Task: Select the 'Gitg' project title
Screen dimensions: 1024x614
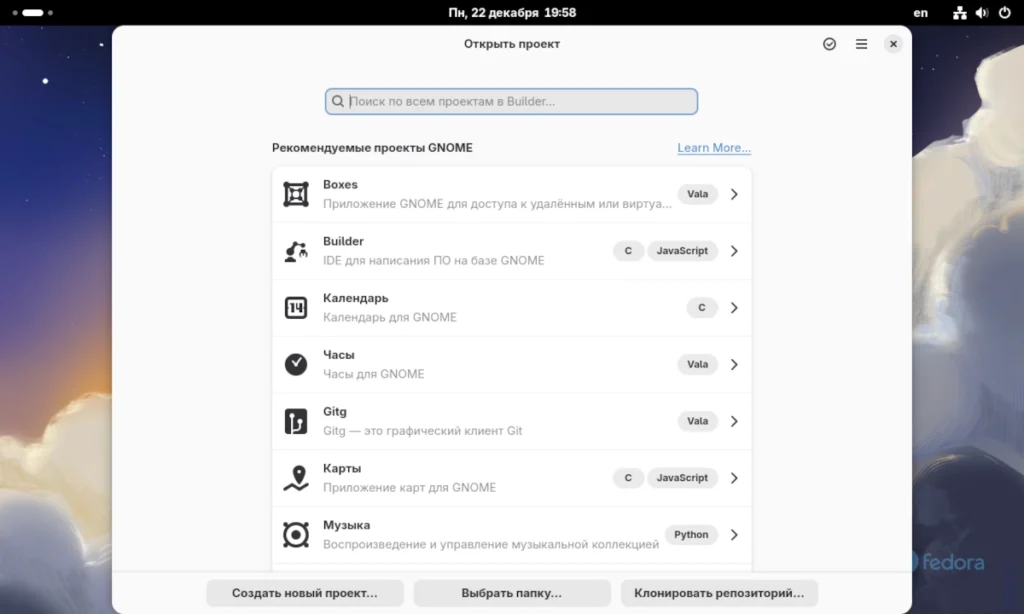Action: coord(334,412)
